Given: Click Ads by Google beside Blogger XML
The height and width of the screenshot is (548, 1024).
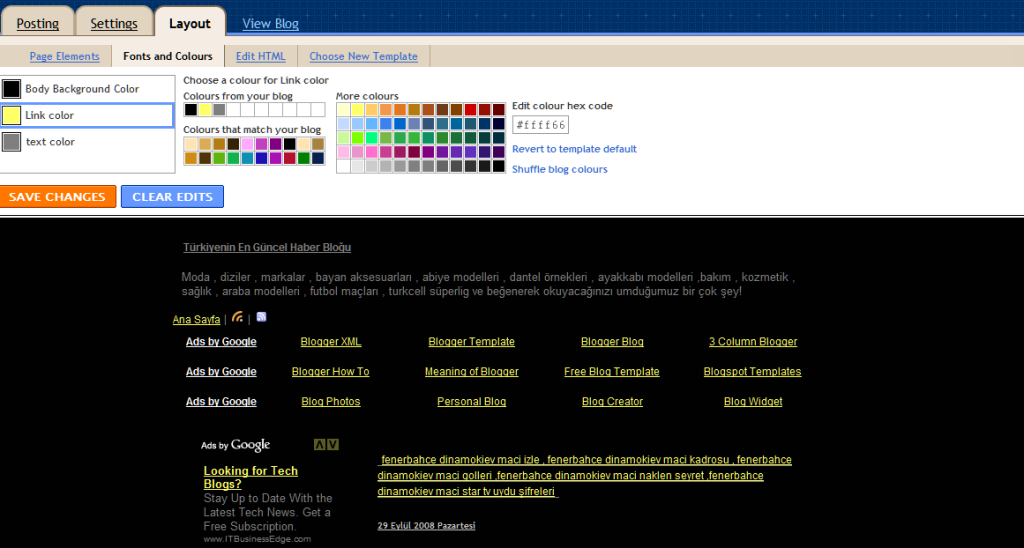Looking at the screenshot, I should point(221,342).
